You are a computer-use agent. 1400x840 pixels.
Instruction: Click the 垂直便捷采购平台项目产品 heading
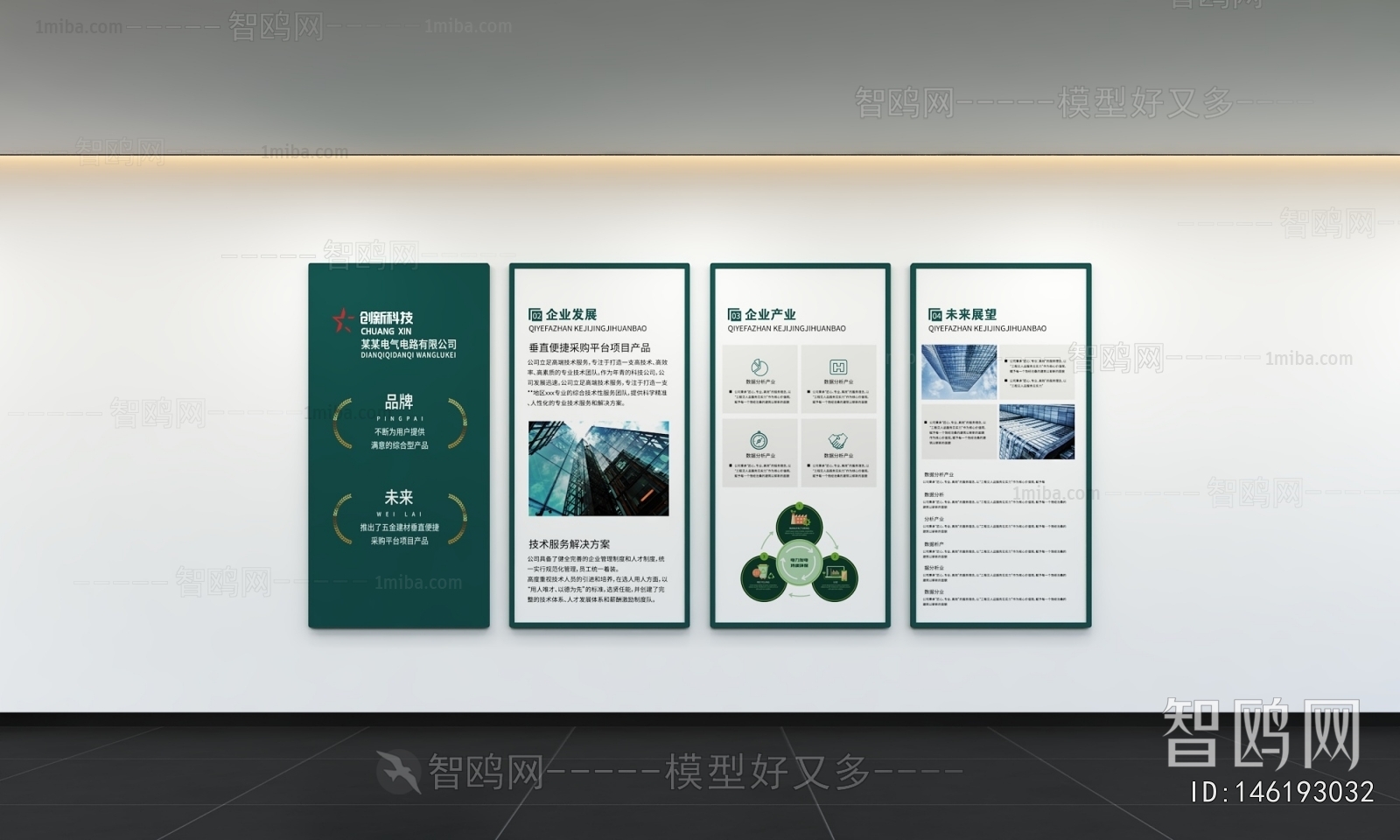(x=589, y=347)
